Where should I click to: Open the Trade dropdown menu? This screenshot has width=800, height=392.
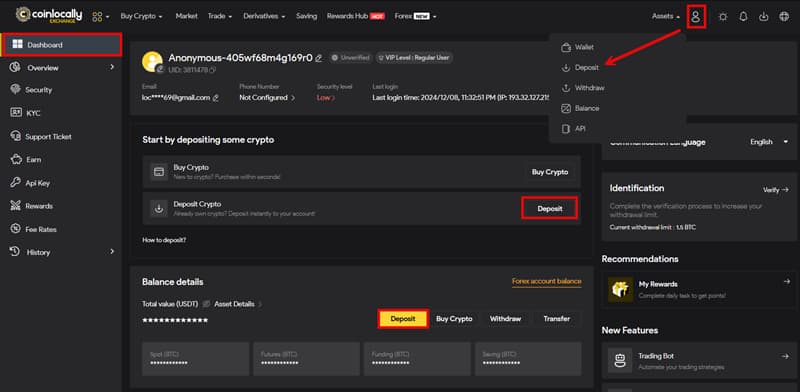tap(220, 16)
